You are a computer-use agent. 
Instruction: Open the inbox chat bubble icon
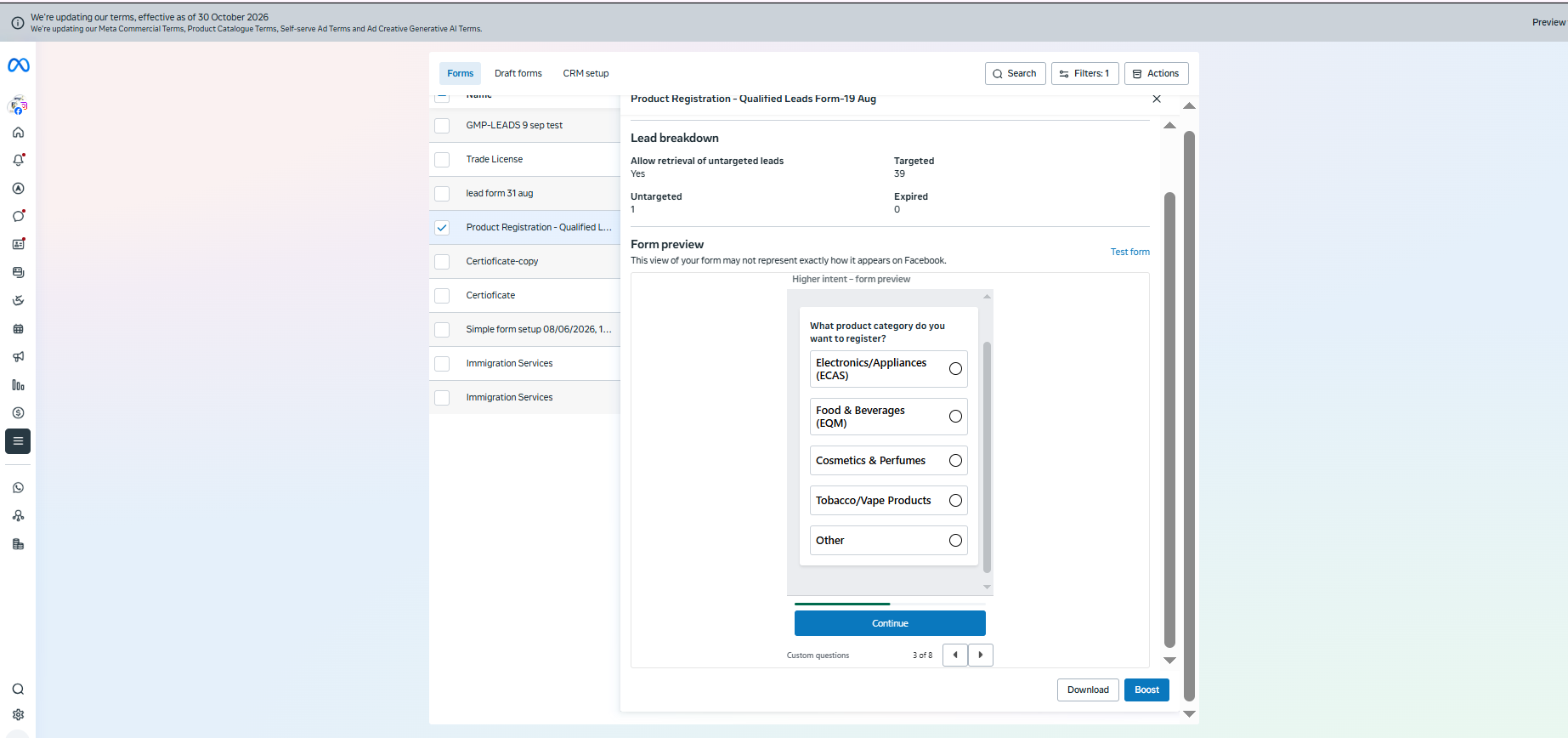[x=18, y=216]
